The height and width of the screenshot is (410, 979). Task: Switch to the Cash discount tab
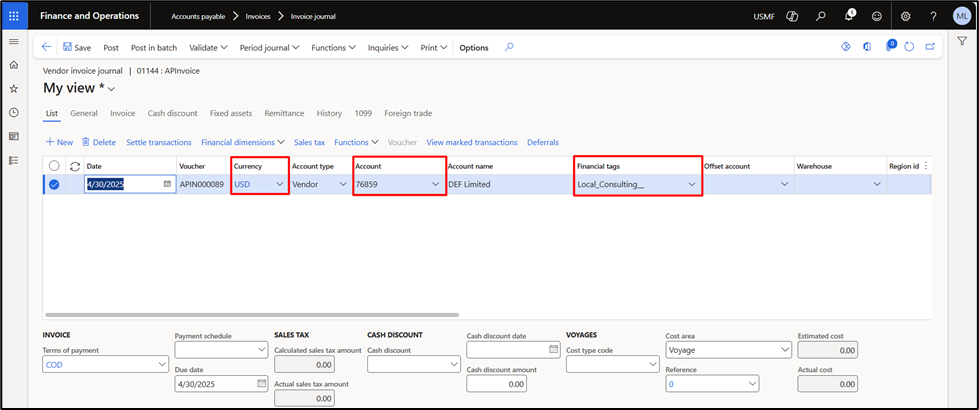click(172, 113)
